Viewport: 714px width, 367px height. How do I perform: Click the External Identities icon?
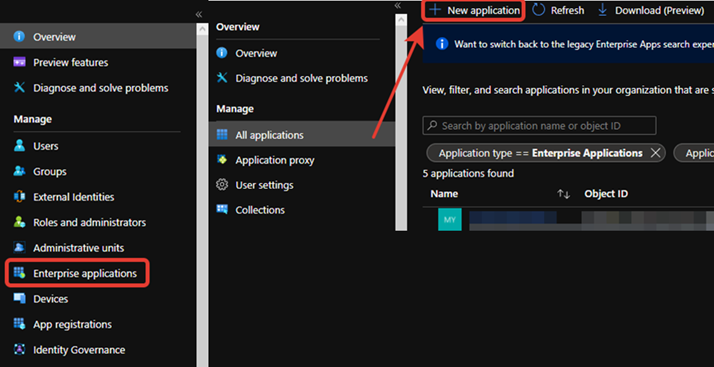[19, 197]
